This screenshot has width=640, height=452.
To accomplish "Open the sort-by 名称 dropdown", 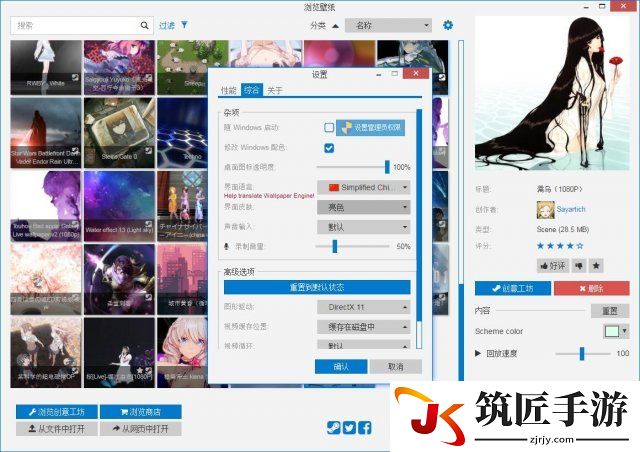I will pos(388,25).
